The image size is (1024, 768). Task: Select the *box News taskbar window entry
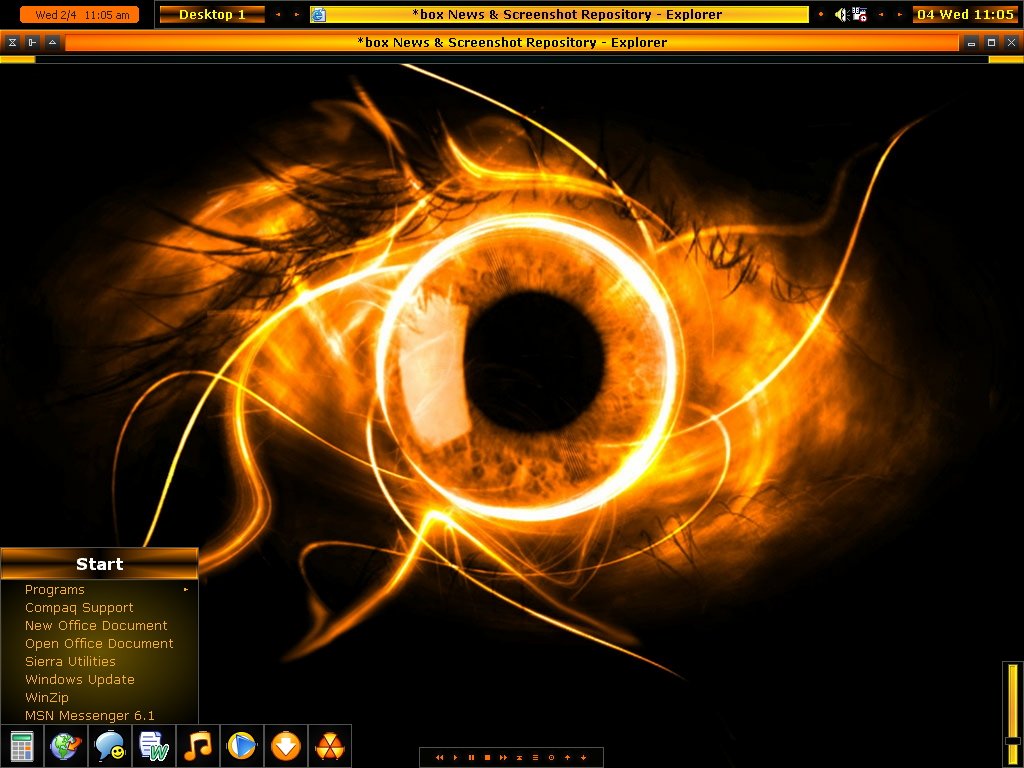pyautogui.click(x=559, y=14)
